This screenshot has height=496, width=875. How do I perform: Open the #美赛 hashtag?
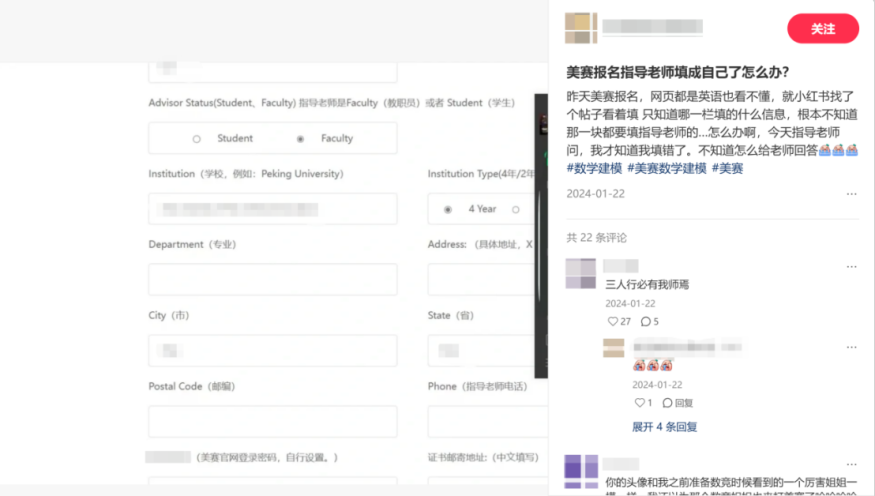727,168
